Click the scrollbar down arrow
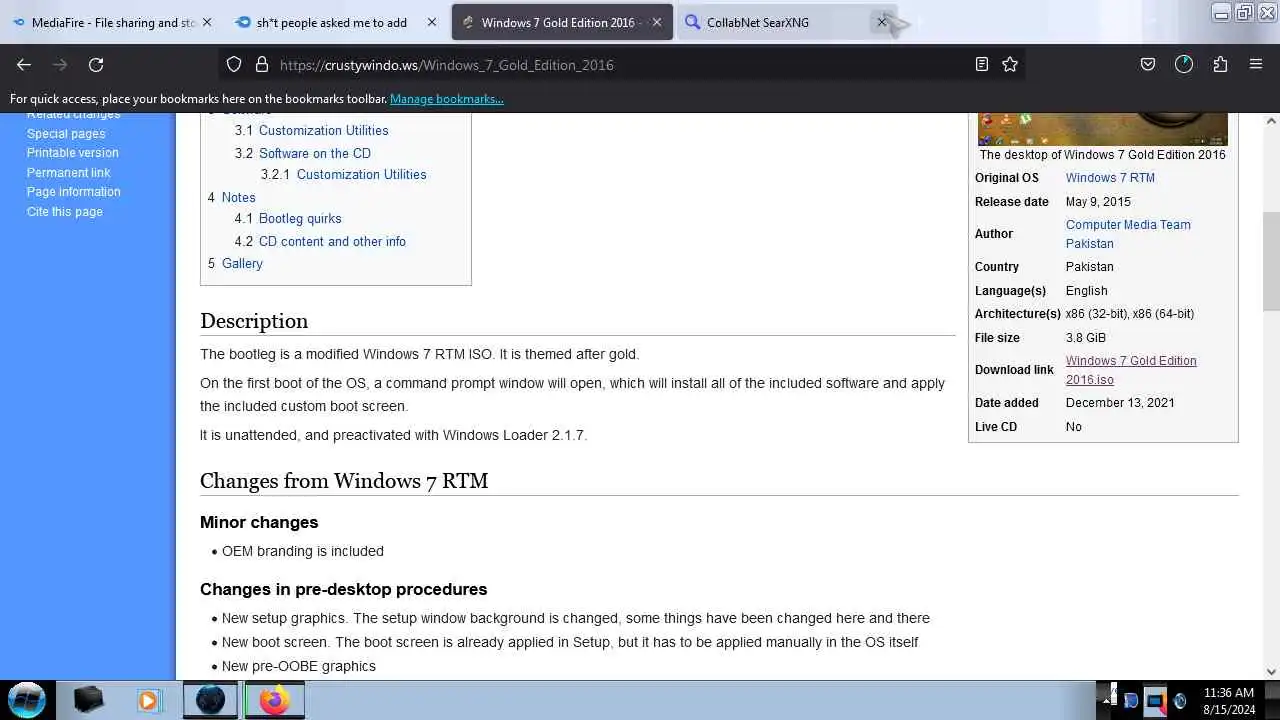Image resolution: width=1280 pixels, height=720 pixels. pos(1271,672)
